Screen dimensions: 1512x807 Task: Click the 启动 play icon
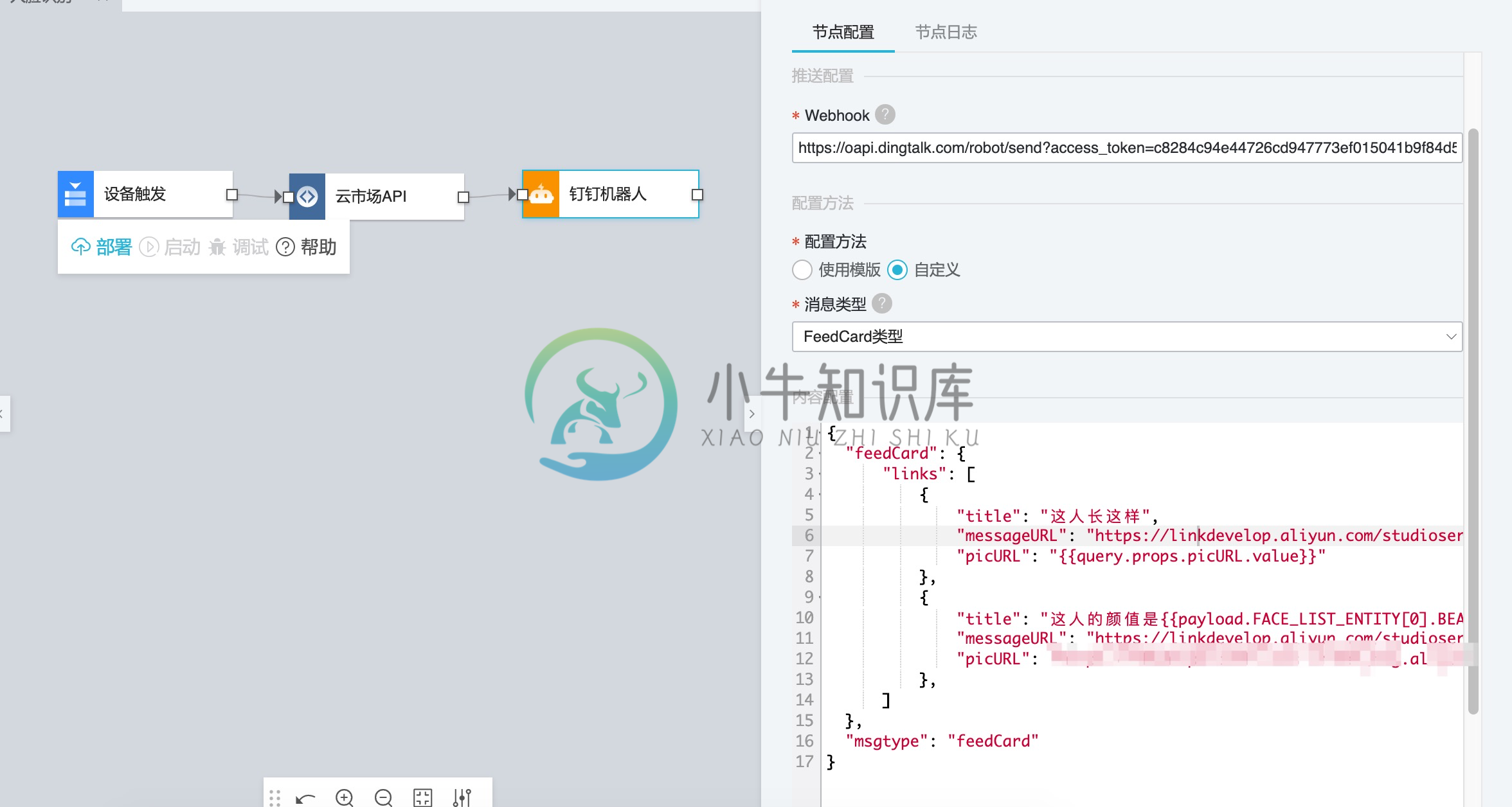point(148,247)
